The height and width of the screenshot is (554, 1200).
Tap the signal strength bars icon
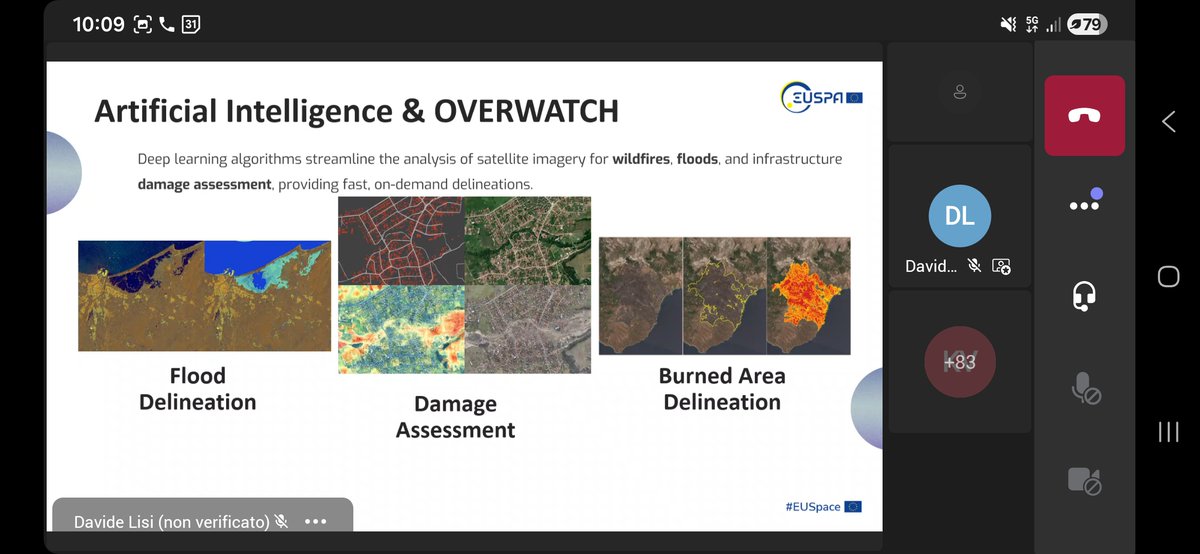(1053, 25)
